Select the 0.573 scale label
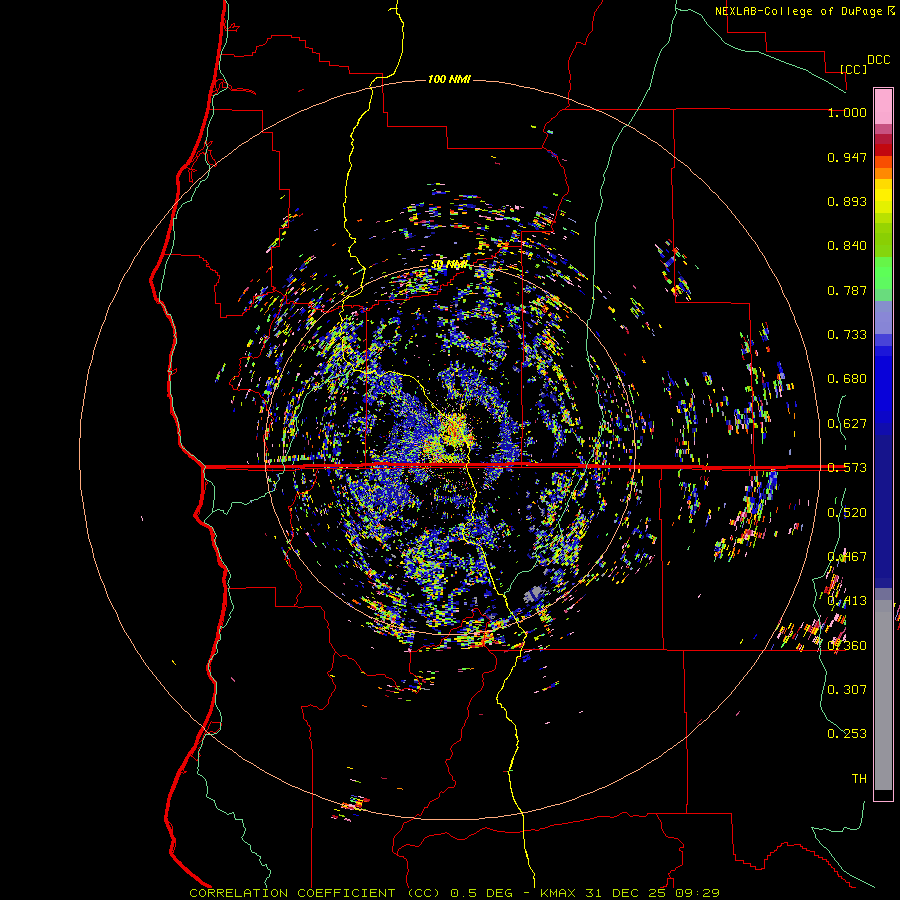900x900 pixels. pyautogui.click(x=847, y=468)
